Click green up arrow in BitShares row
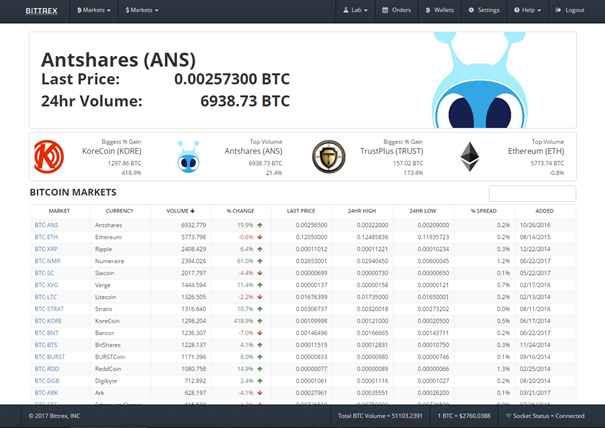Screen dimensions: 605x428 point(260,345)
